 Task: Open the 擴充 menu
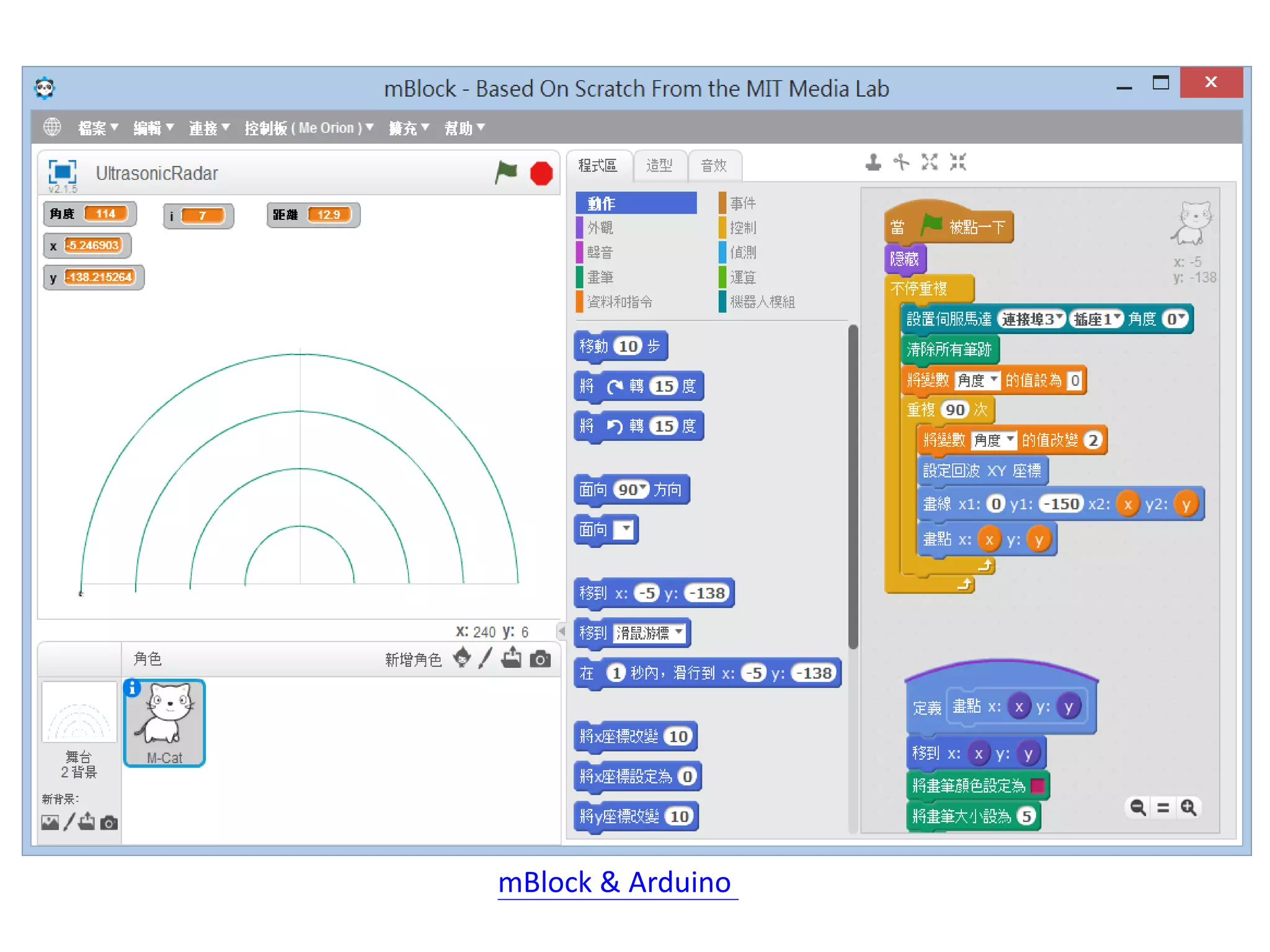tap(409, 128)
